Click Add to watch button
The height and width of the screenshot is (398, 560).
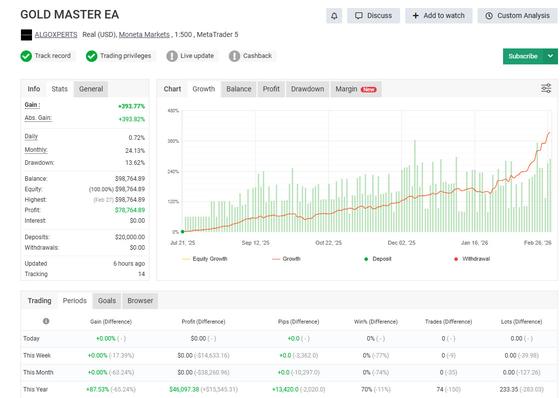[439, 16]
